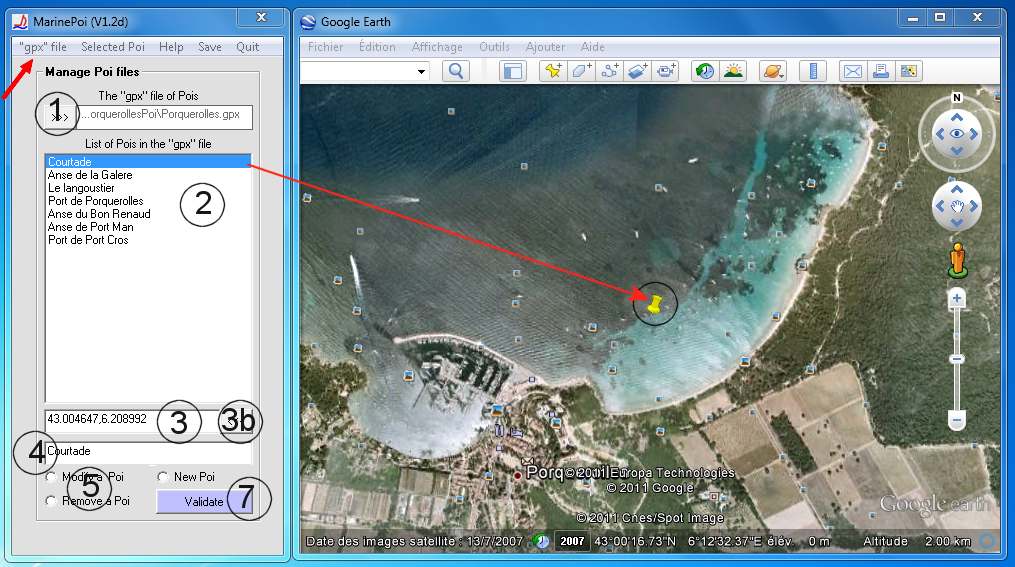1015x567 pixels.
Task: Click the gpx file path field
Action: coord(165,117)
